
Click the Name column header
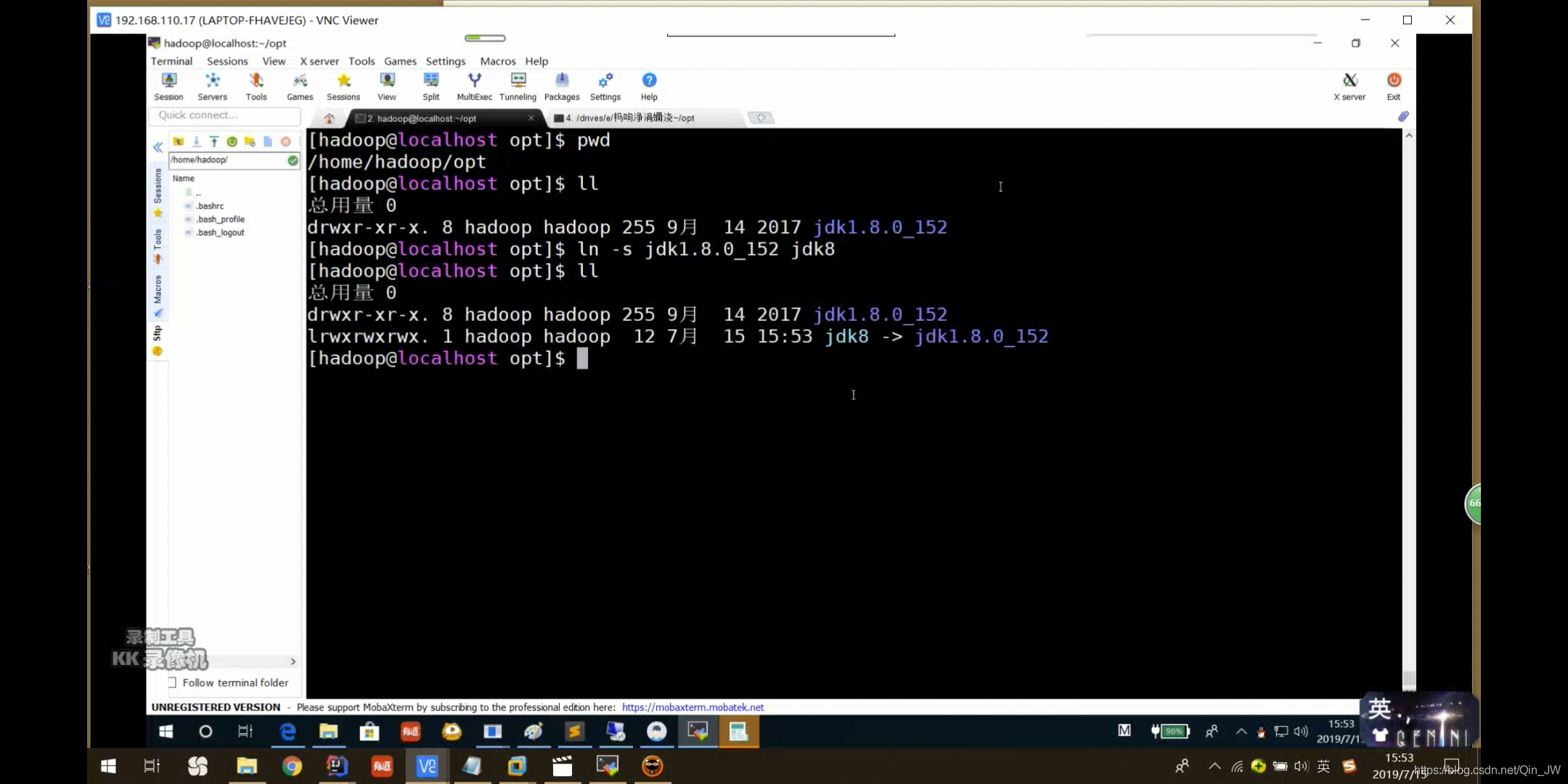(x=184, y=178)
